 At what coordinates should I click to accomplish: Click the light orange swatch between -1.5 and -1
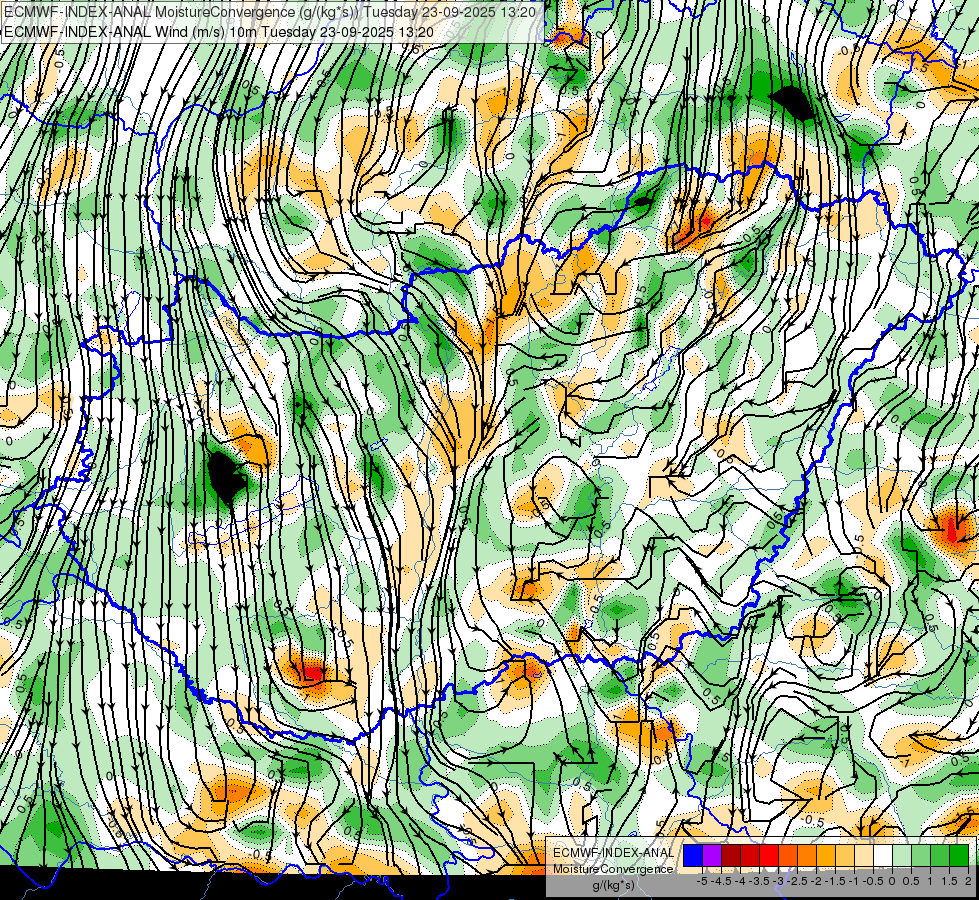pyautogui.click(x=845, y=856)
